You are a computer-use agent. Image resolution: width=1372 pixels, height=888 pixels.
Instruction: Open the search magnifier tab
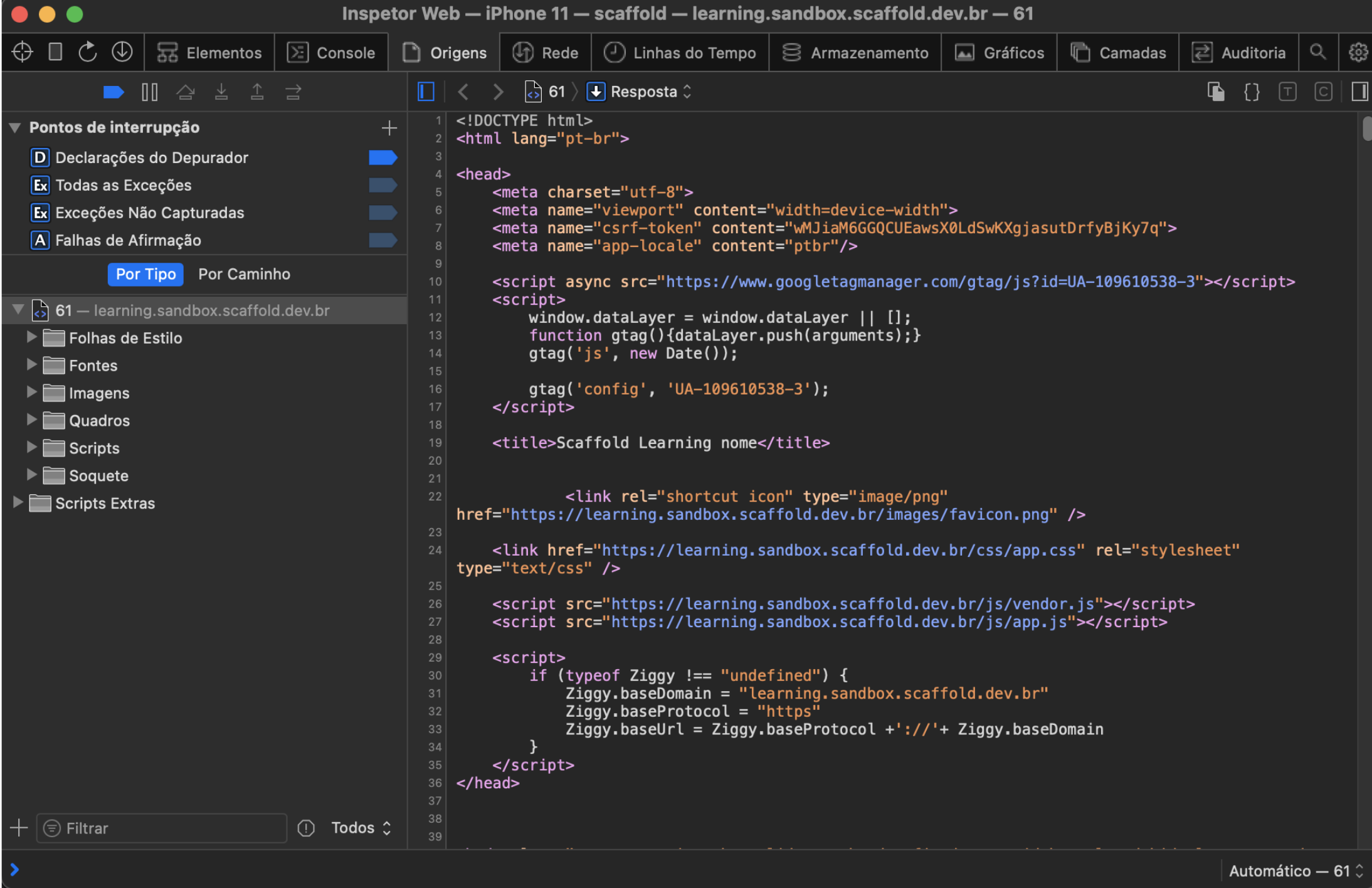point(1318,52)
